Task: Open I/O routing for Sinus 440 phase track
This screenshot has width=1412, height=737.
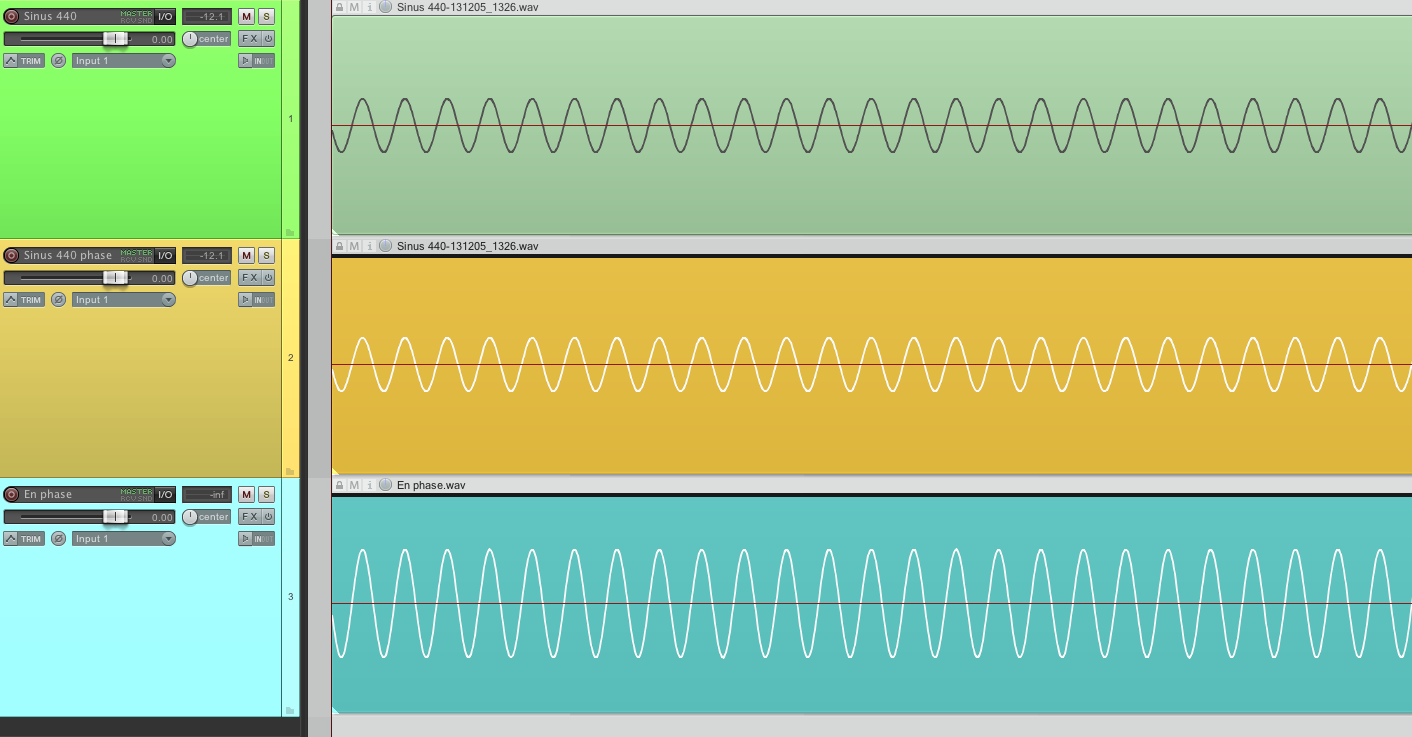Action: 165,255
